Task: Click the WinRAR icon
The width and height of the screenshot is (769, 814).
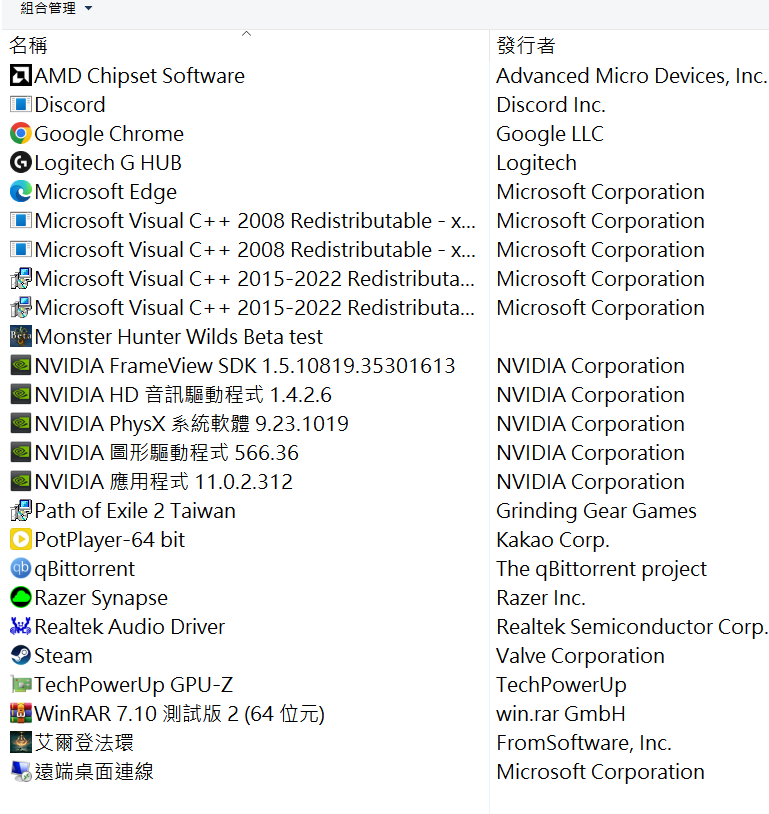Action: 21,714
